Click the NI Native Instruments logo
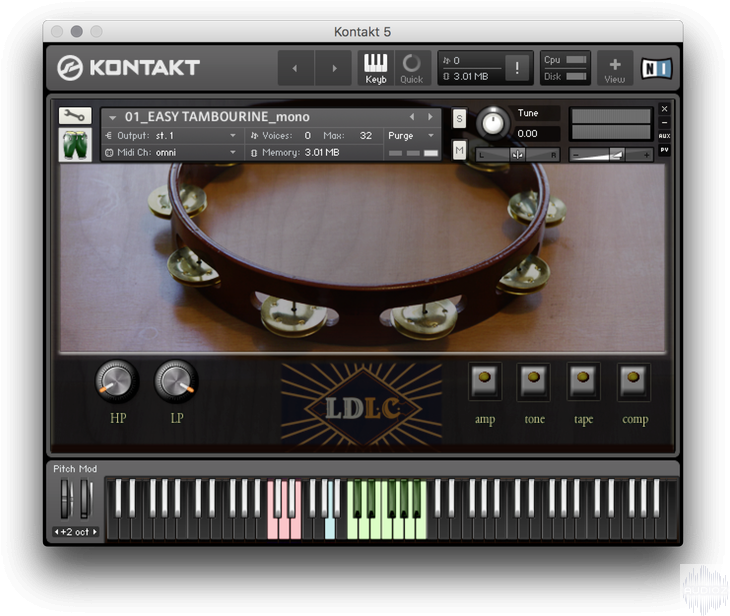 [656, 68]
